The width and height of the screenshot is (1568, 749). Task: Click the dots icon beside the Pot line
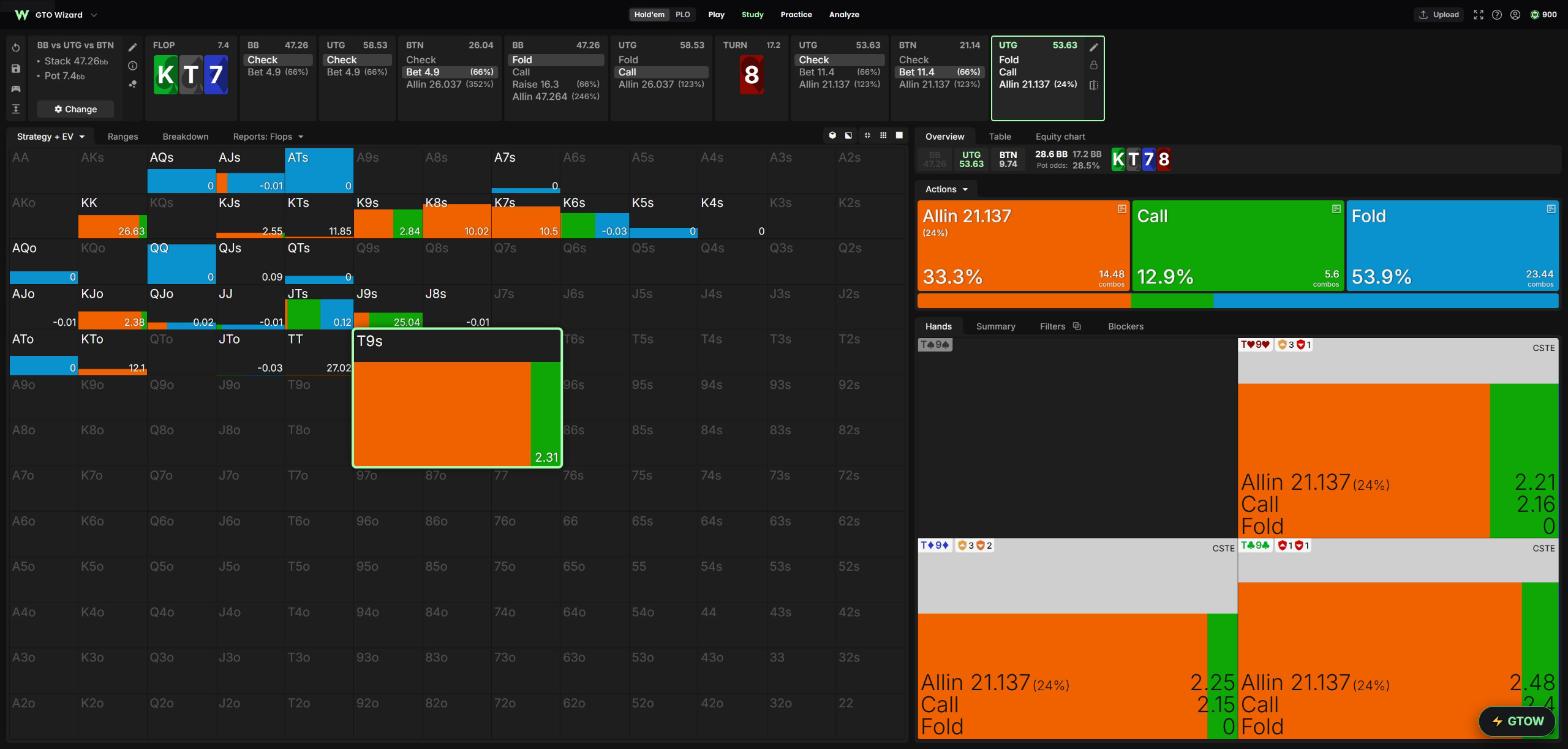(x=132, y=84)
